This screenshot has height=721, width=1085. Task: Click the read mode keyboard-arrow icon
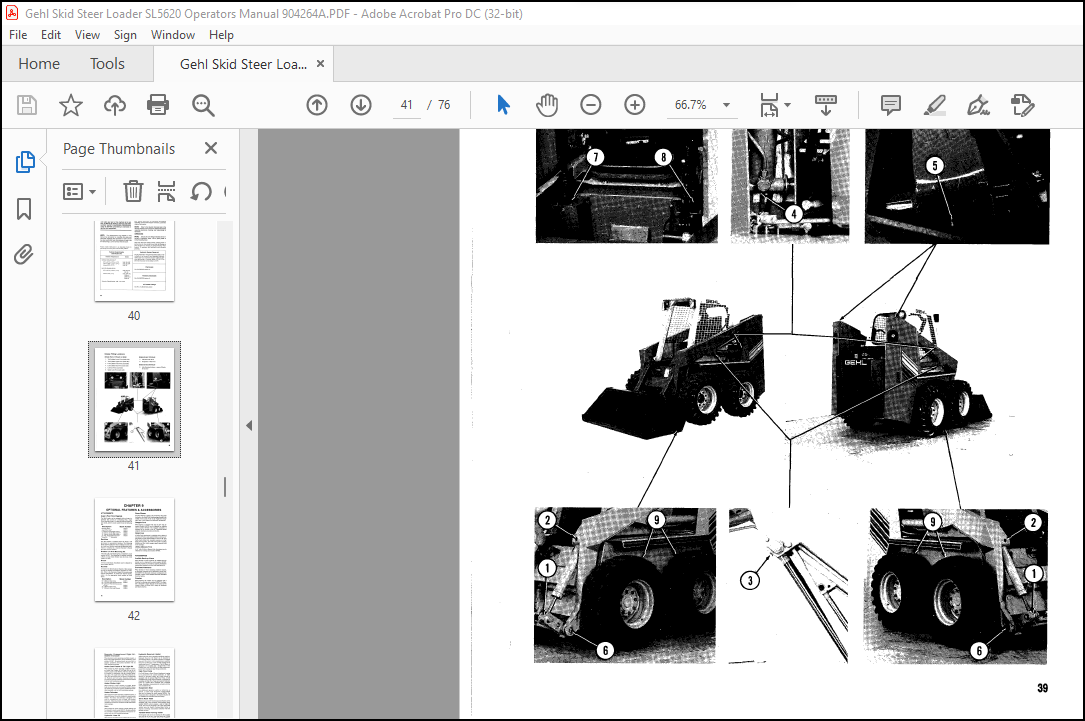tap(826, 105)
